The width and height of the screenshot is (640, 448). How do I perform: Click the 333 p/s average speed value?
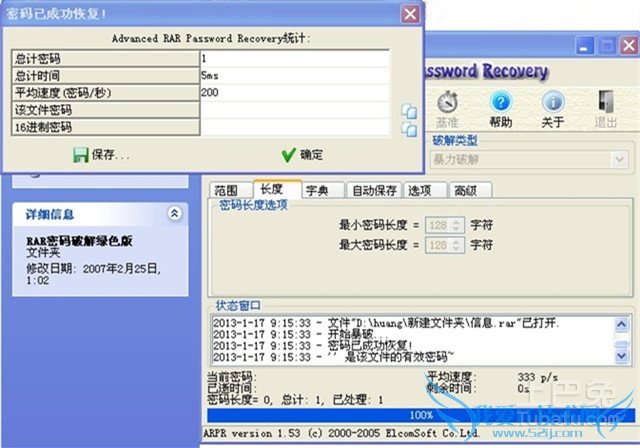click(x=538, y=377)
